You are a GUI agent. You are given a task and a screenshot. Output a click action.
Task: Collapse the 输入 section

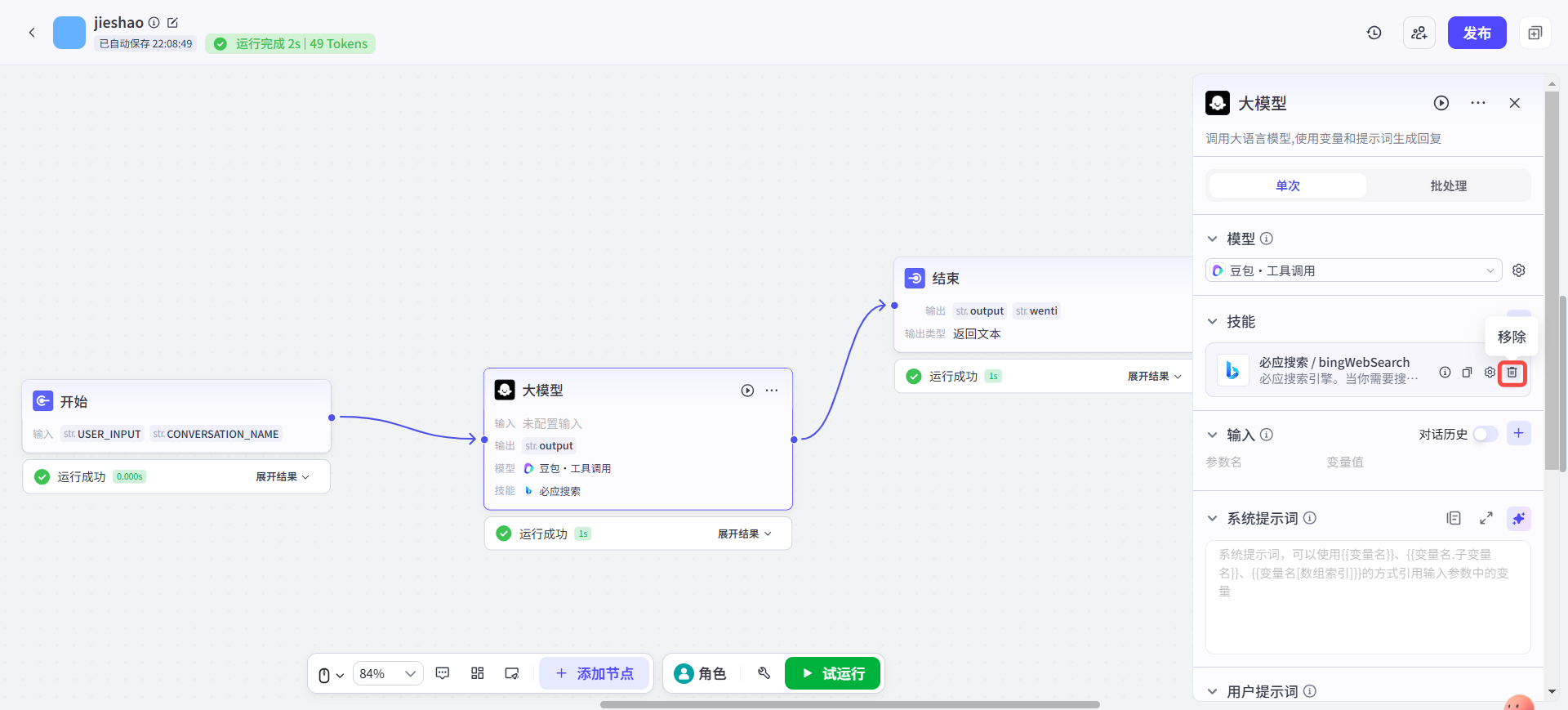tap(1213, 435)
